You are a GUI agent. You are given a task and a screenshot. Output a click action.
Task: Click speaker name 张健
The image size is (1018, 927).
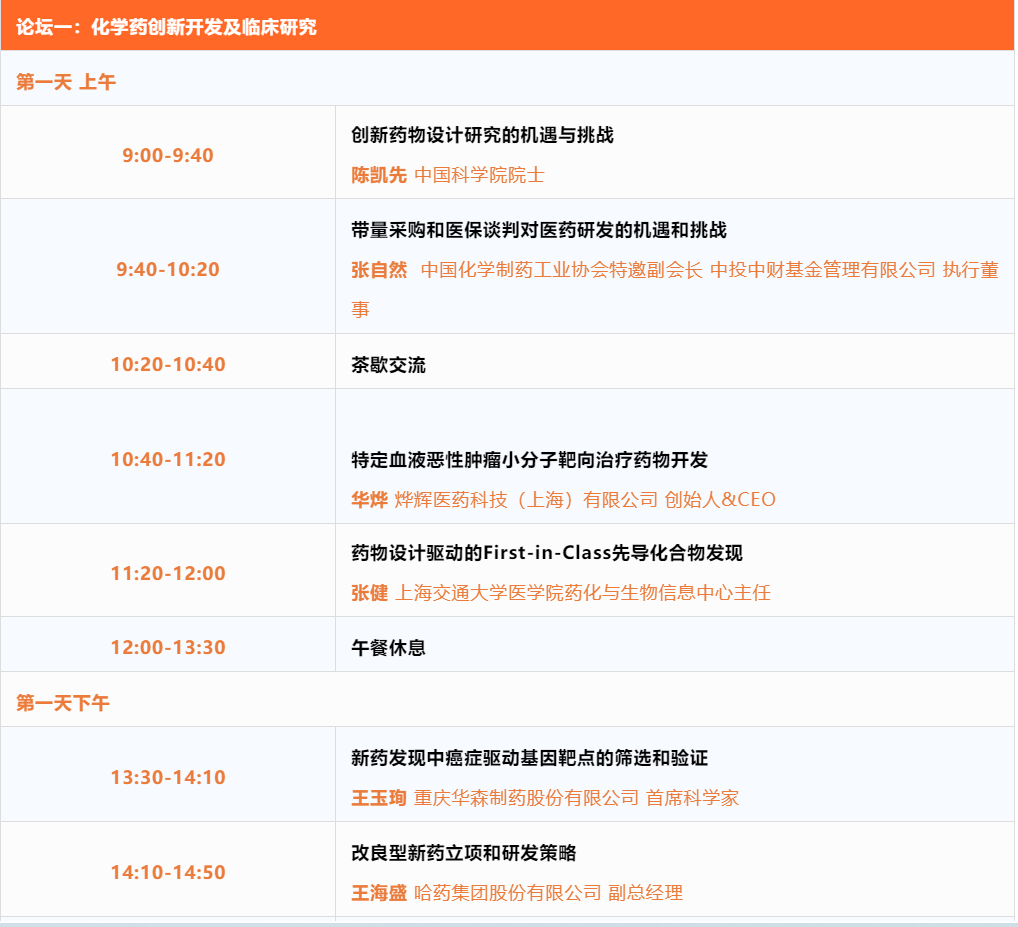(369, 593)
